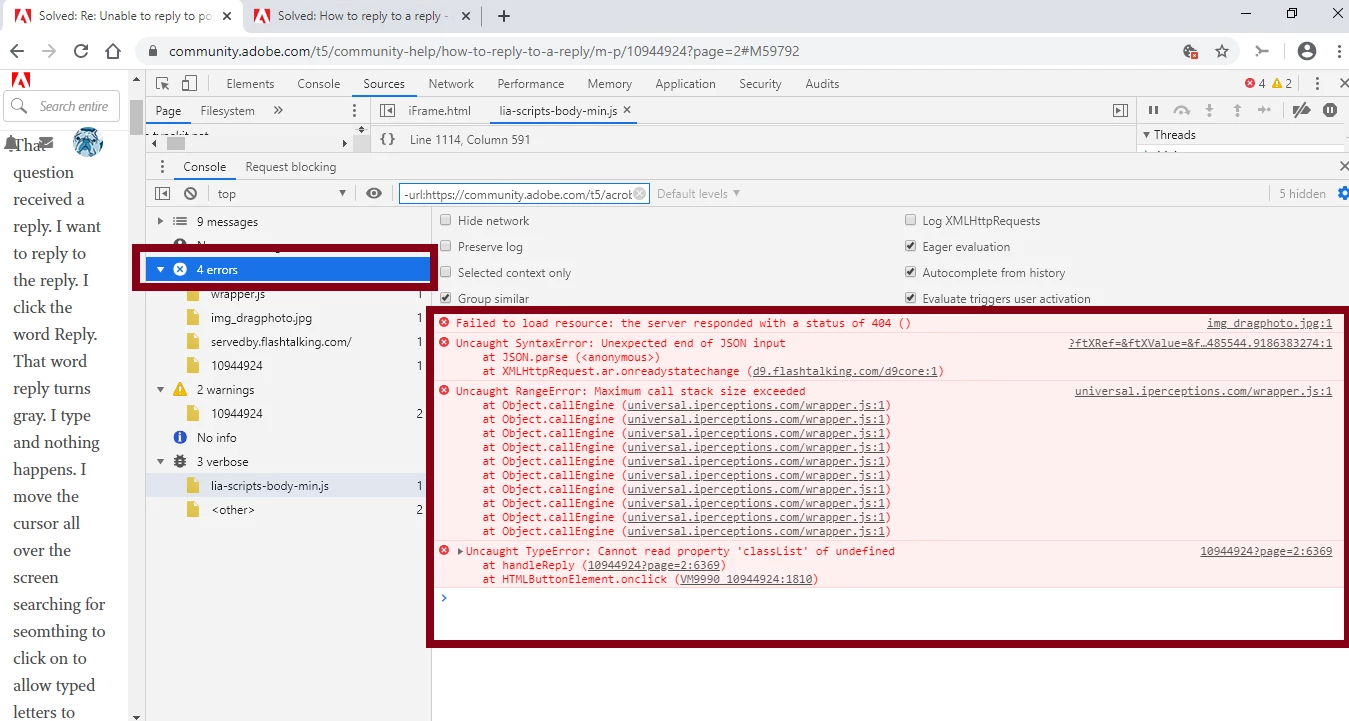Toggle the device toolbar icon
This screenshot has height=721, width=1349.
coord(189,84)
